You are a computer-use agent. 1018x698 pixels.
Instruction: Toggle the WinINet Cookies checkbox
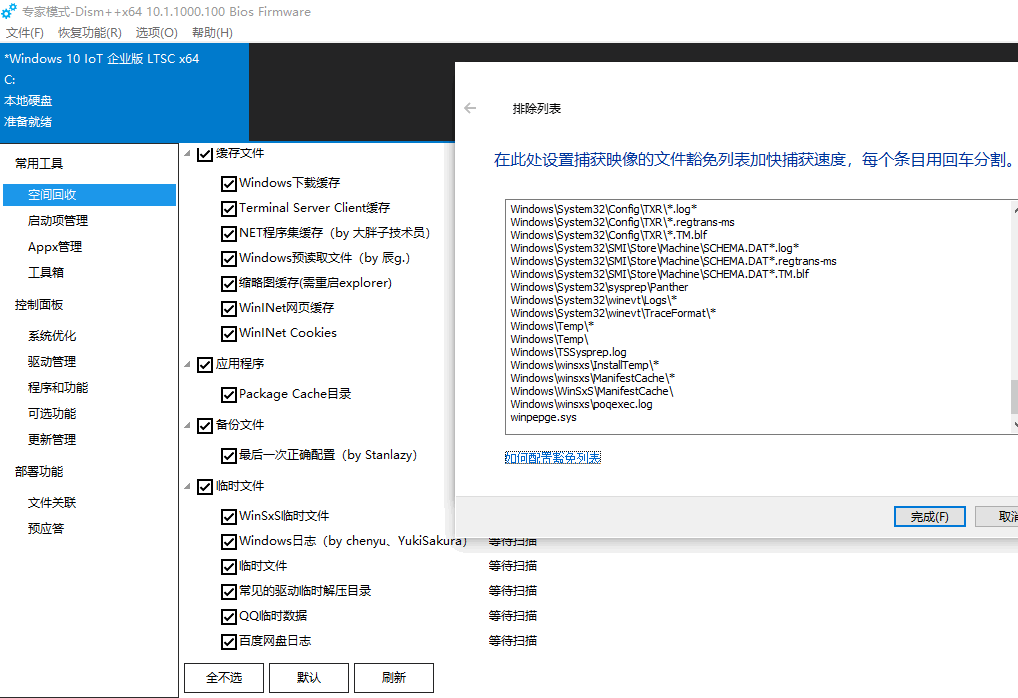tap(229, 333)
